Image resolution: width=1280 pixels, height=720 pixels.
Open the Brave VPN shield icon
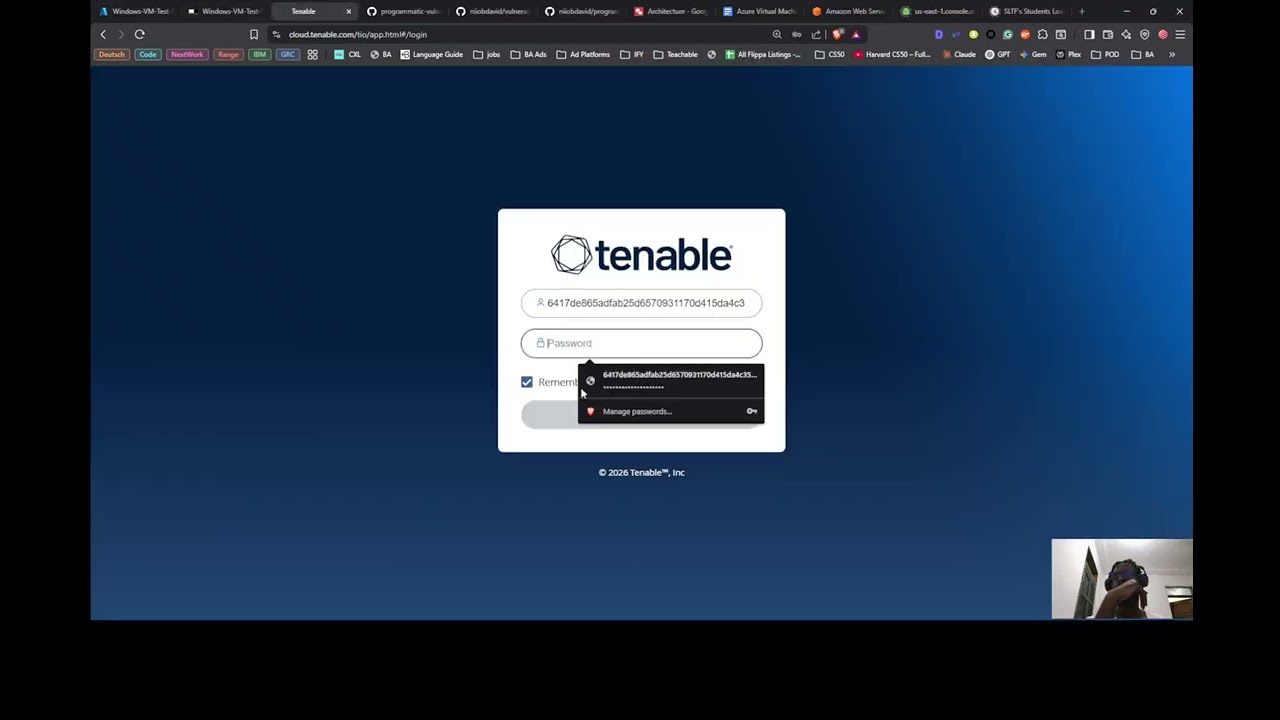coord(1145,34)
